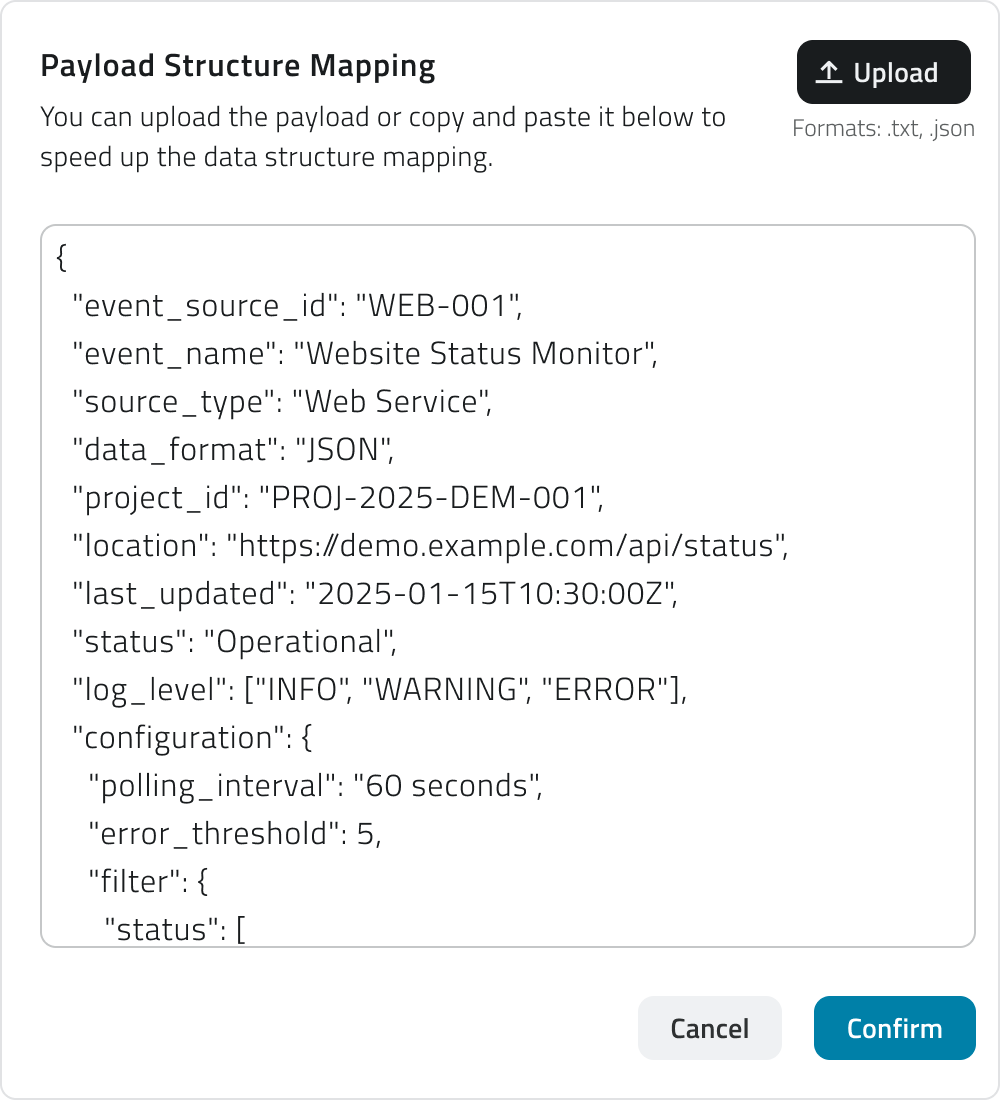
Task: Click inside the payload text area
Action: tap(500, 600)
